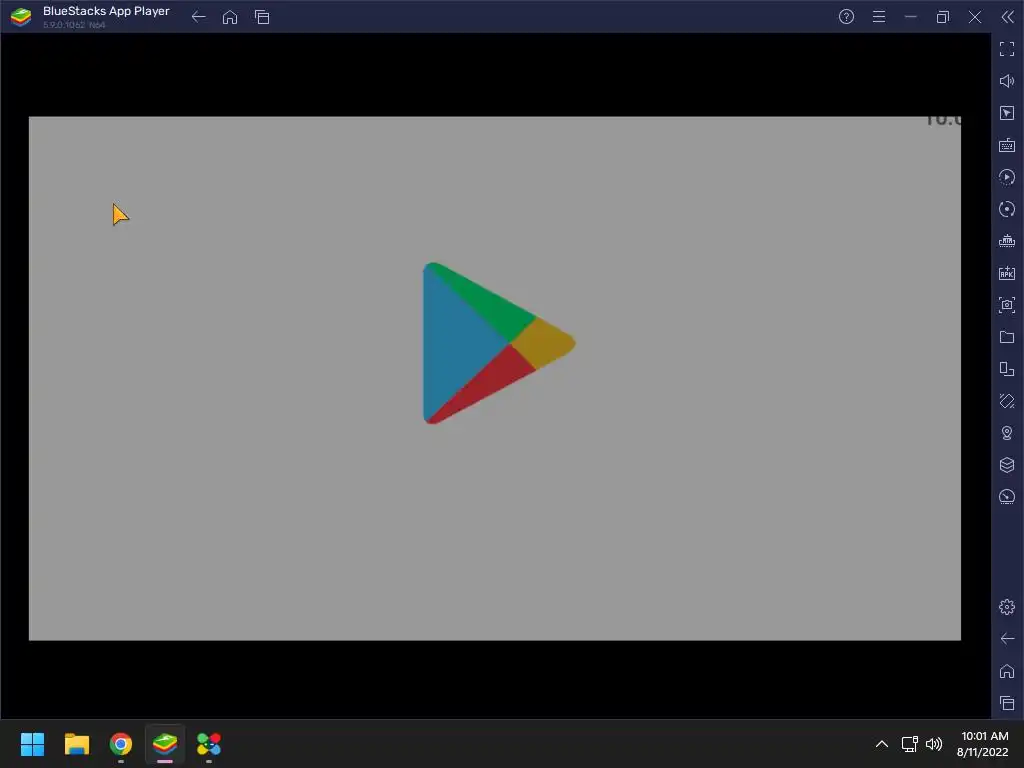Click the rotate screen icon
The width and height of the screenshot is (1024, 768).
click(x=1007, y=369)
